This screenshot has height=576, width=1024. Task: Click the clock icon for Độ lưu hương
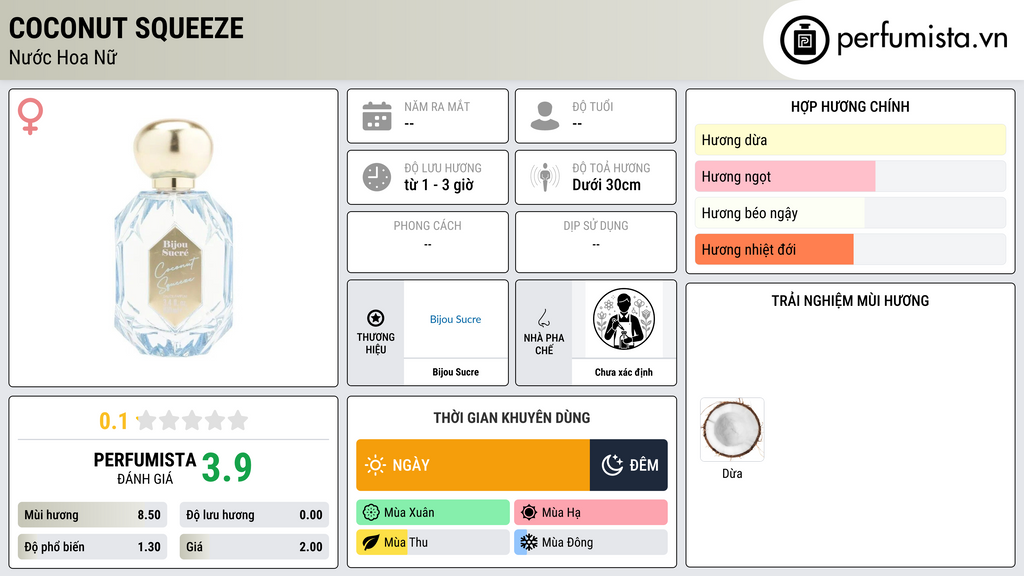click(x=377, y=177)
